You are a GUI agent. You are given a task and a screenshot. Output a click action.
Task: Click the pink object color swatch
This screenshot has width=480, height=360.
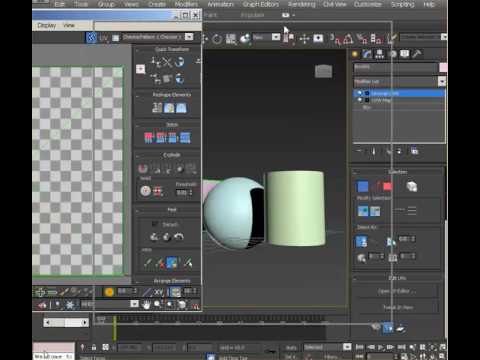click(x=443, y=67)
